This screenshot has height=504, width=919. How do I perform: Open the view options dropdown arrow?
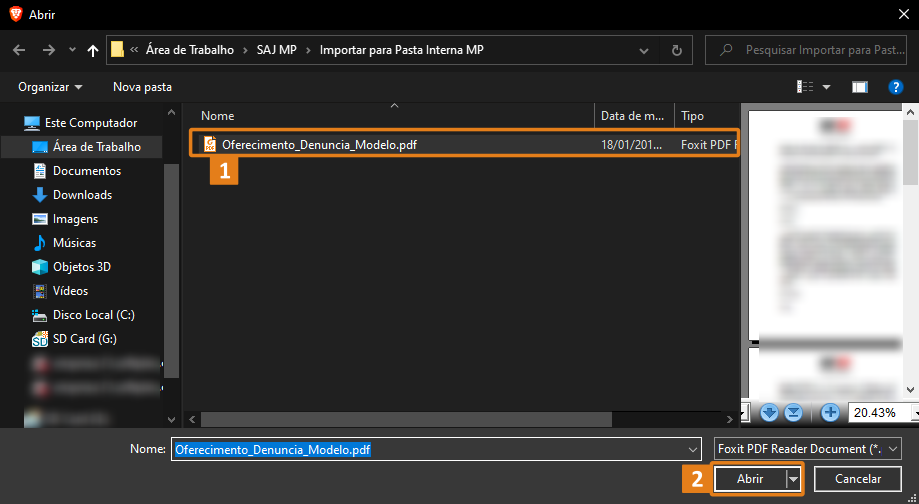[x=827, y=87]
